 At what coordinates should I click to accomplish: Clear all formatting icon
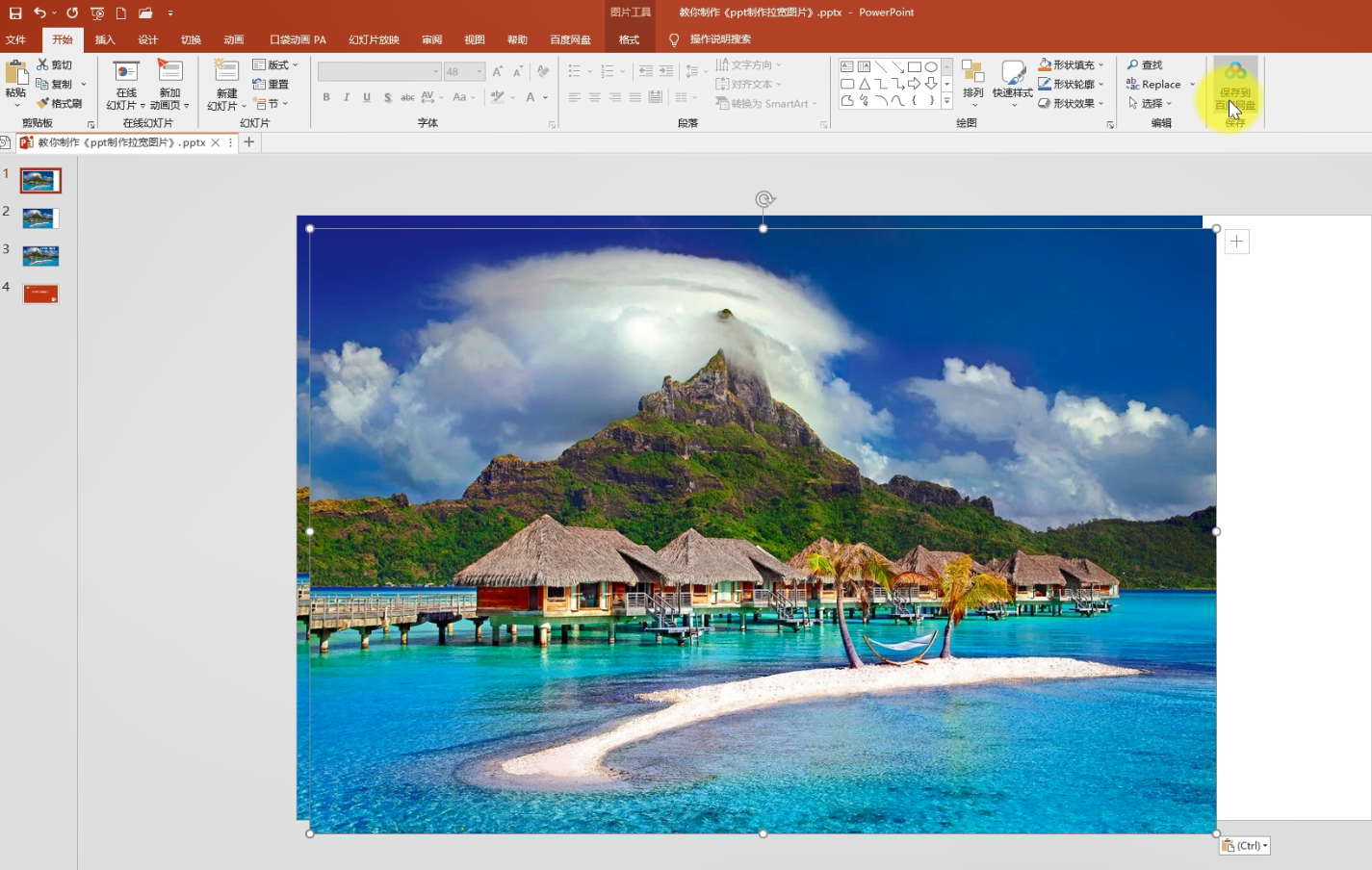543,71
